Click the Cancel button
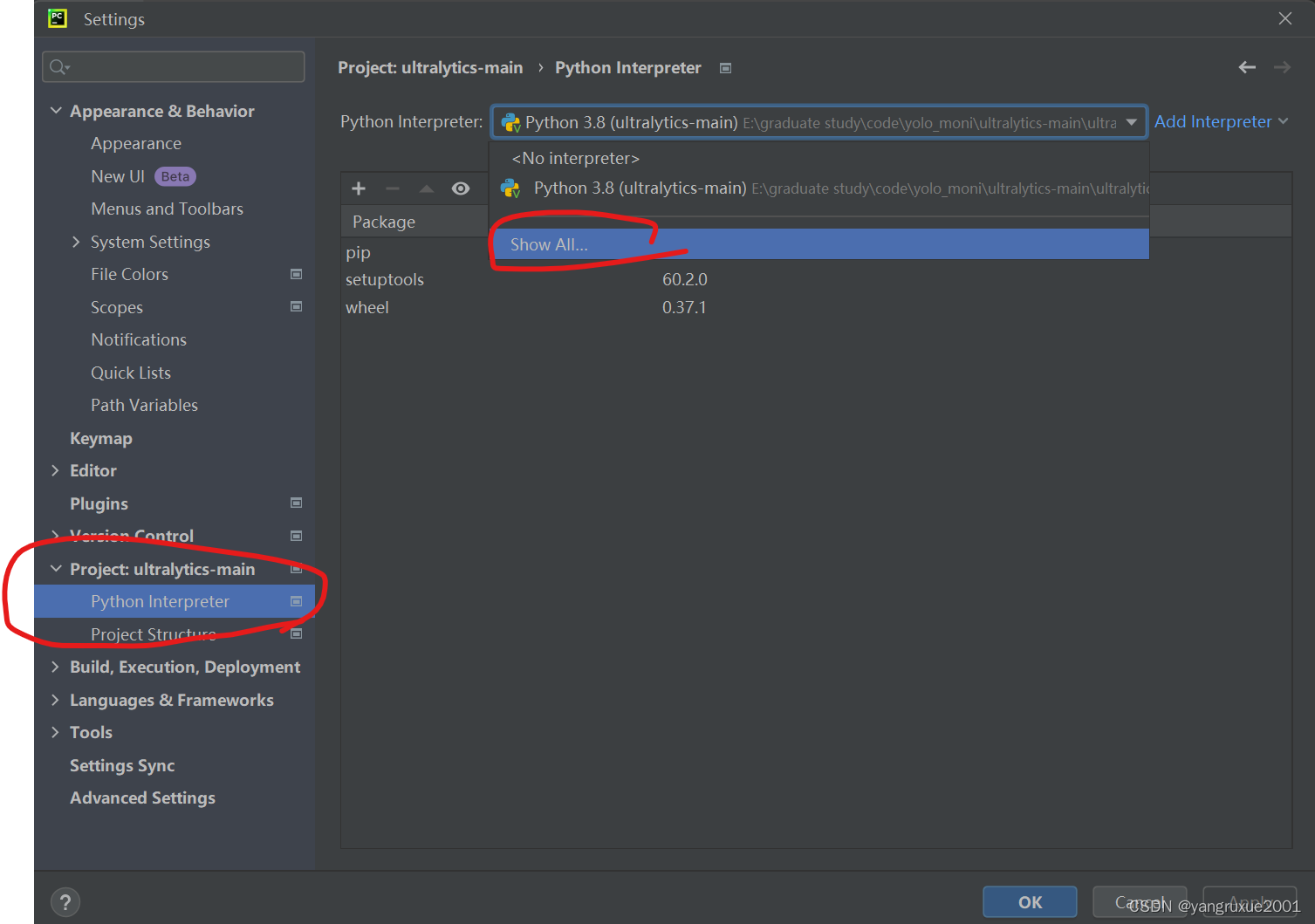The height and width of the screenshot is (924, 1315). click(x=1140, y=902)
